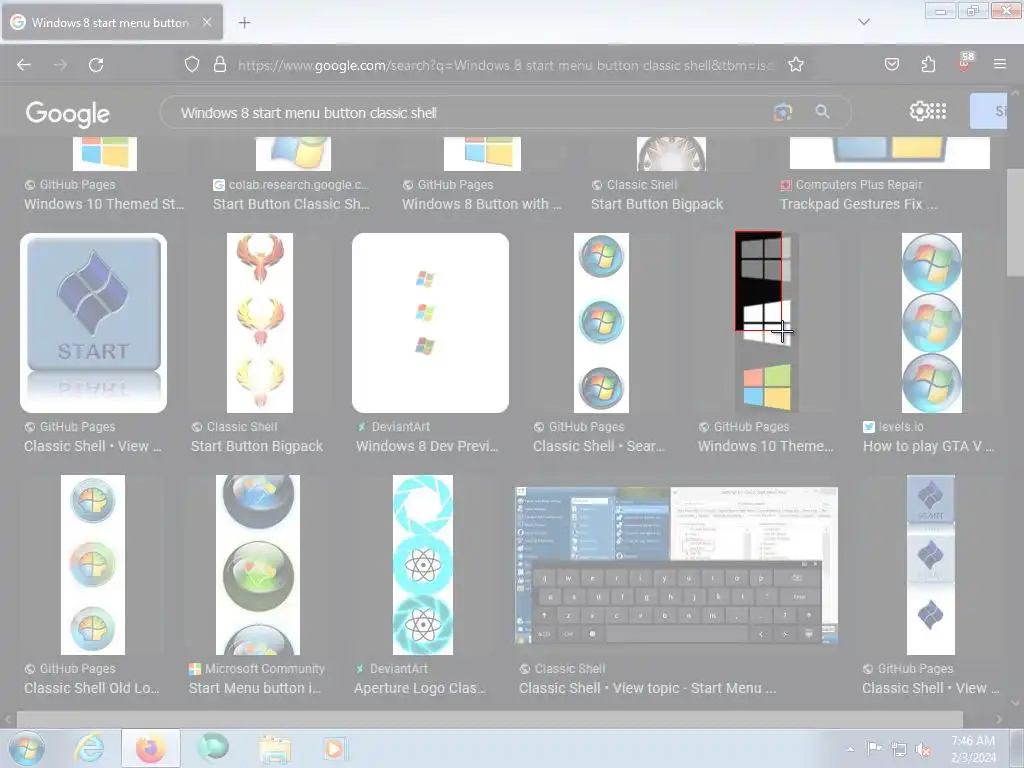
Task: Click the browser address bar
Action: click(x=505, y=65)
